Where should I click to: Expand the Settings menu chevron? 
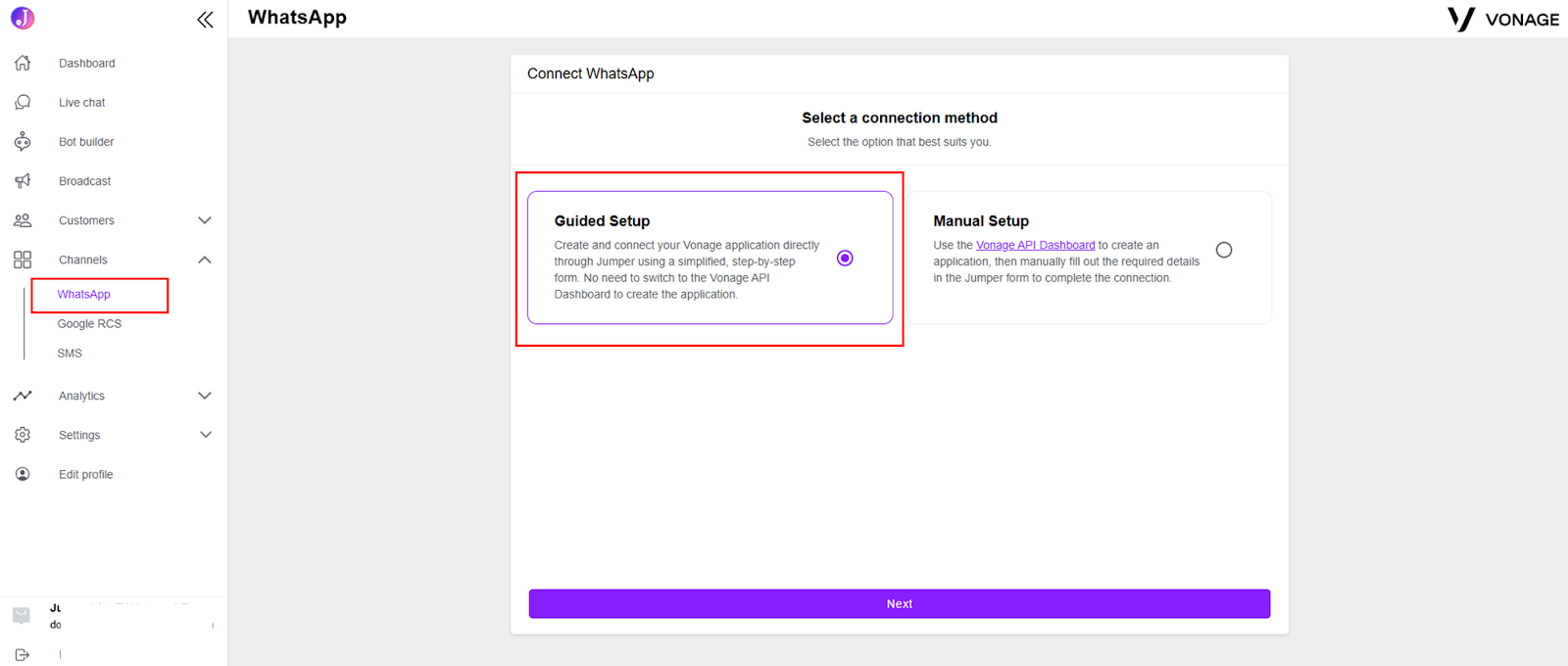tap(205, 435)
